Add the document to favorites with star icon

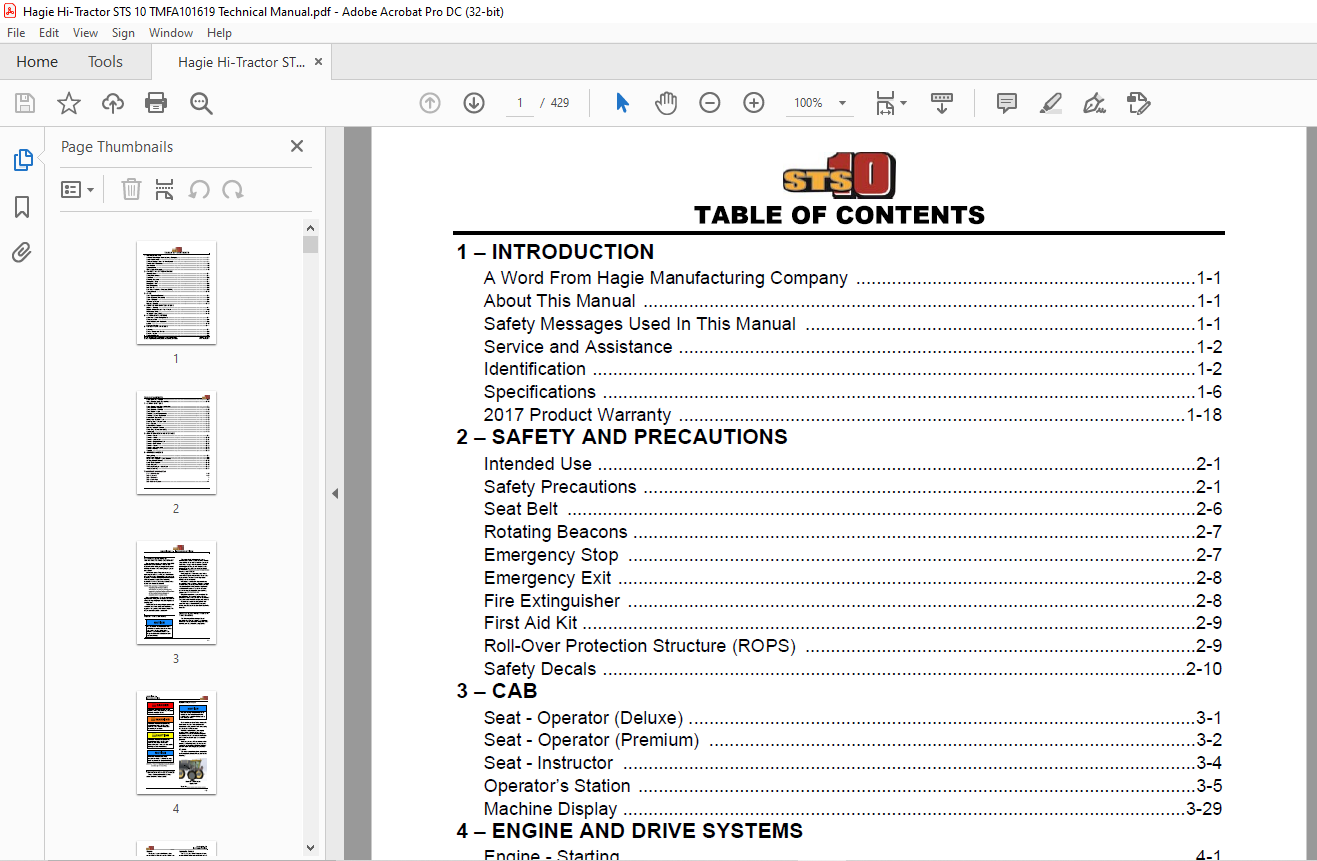tap(69, 103)
